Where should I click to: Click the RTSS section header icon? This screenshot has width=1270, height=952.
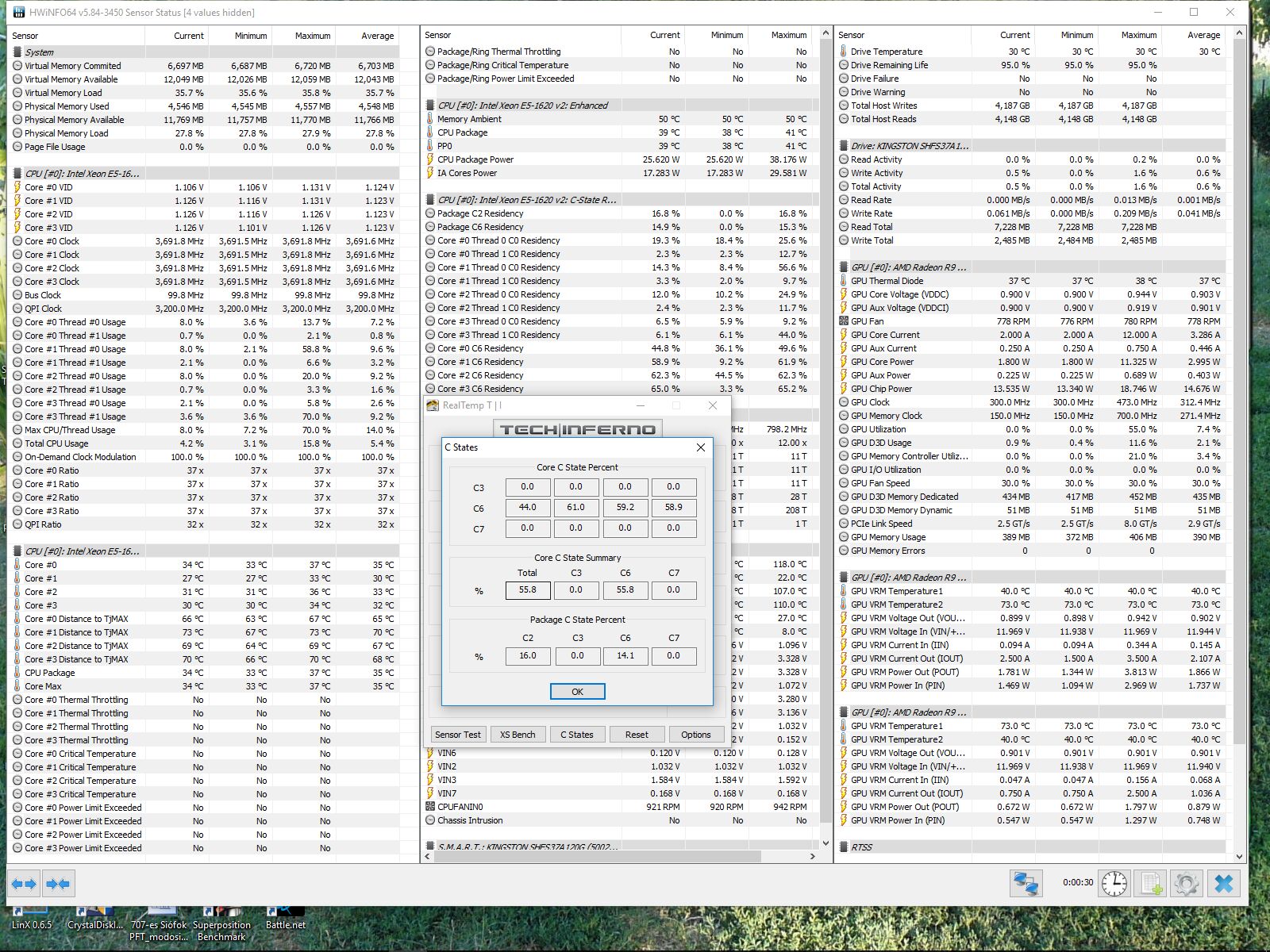[x=844, y=847]
